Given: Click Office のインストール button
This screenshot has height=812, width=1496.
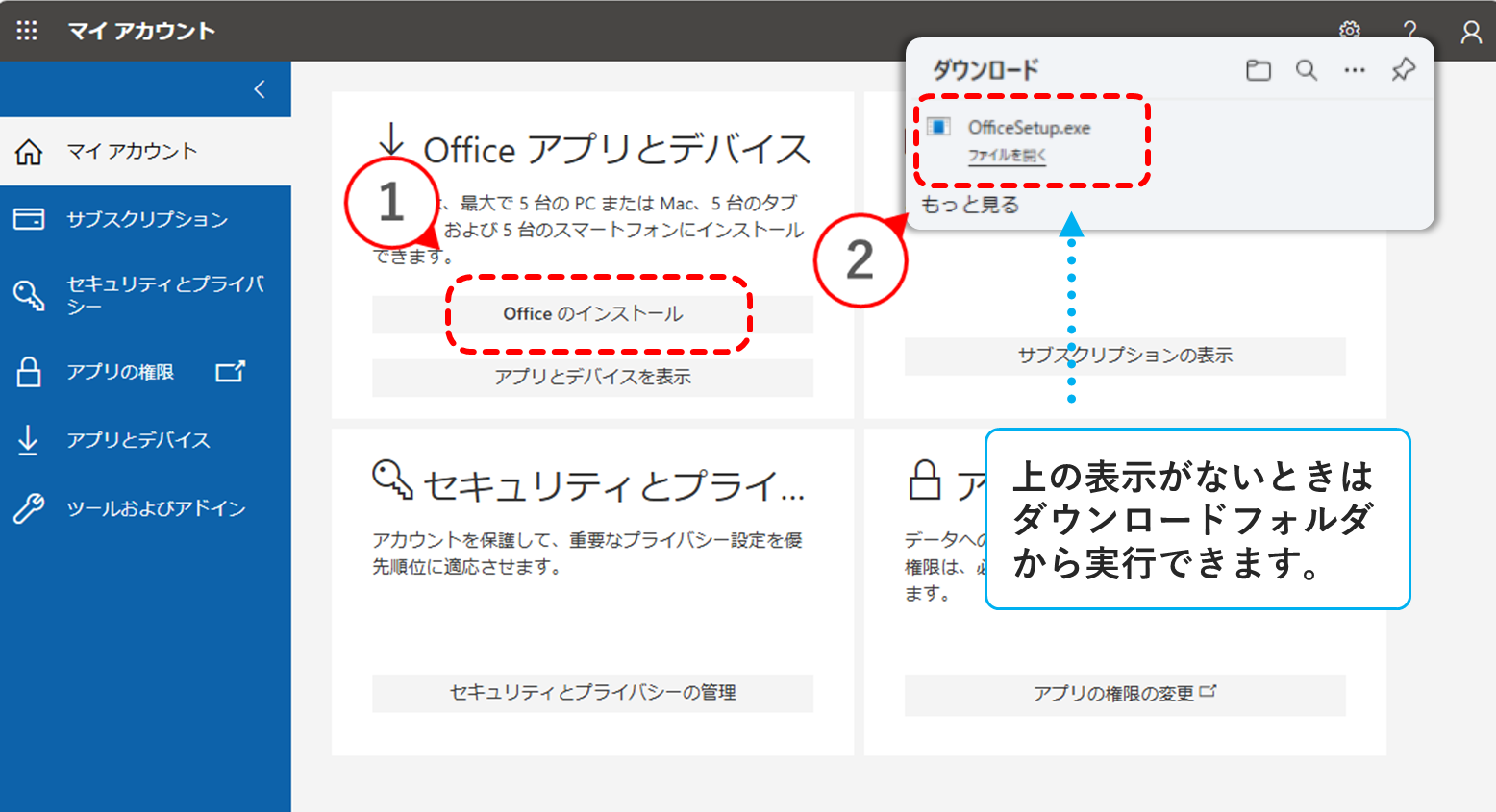Looking at the screenshot, I should coord(592,314).
